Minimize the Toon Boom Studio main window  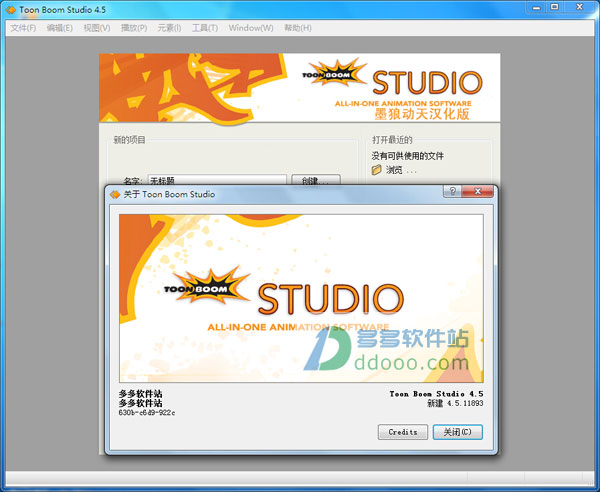pyautogui.click(x=537, y=8)
